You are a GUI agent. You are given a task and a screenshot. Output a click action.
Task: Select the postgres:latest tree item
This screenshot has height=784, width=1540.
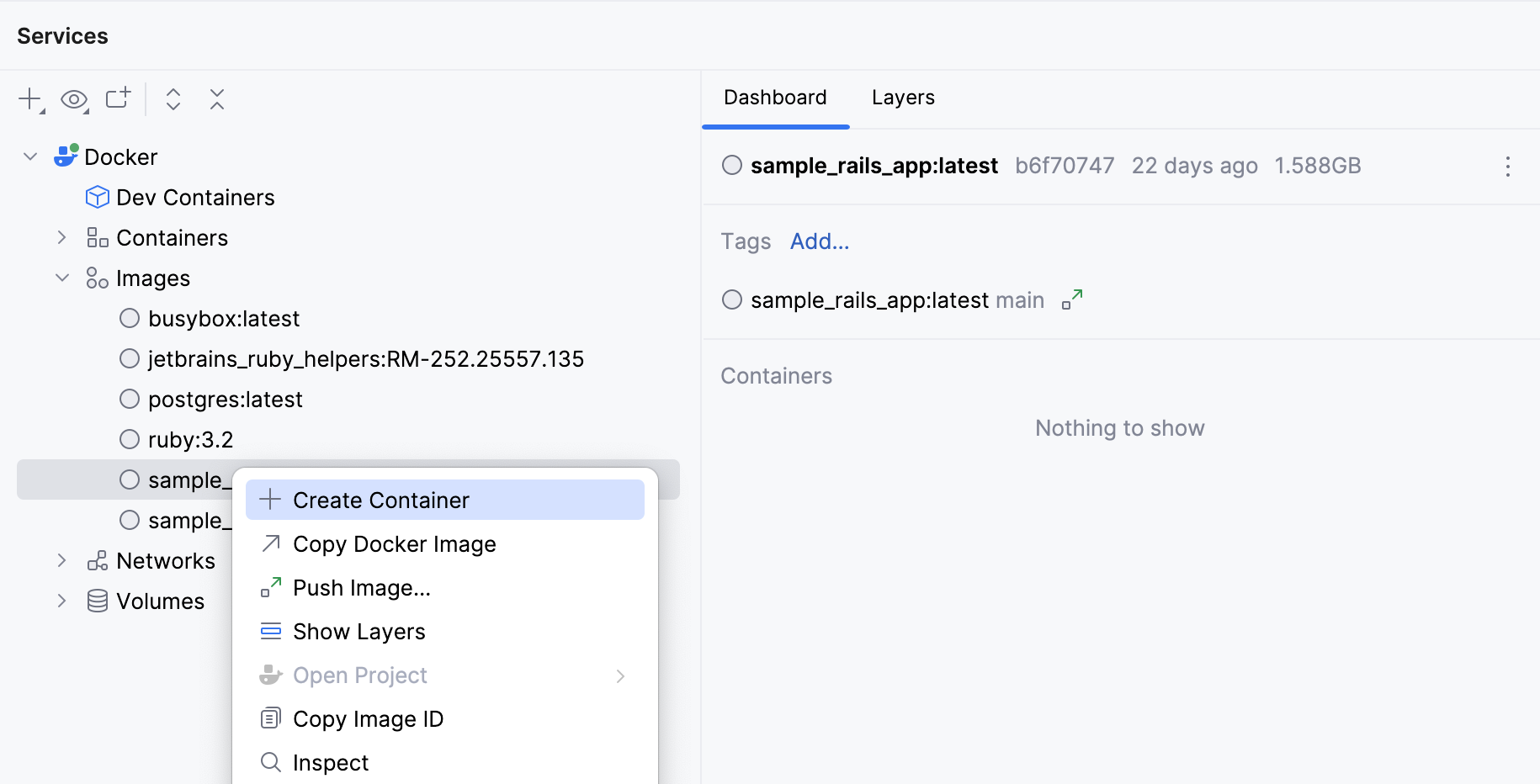[225, 399]
